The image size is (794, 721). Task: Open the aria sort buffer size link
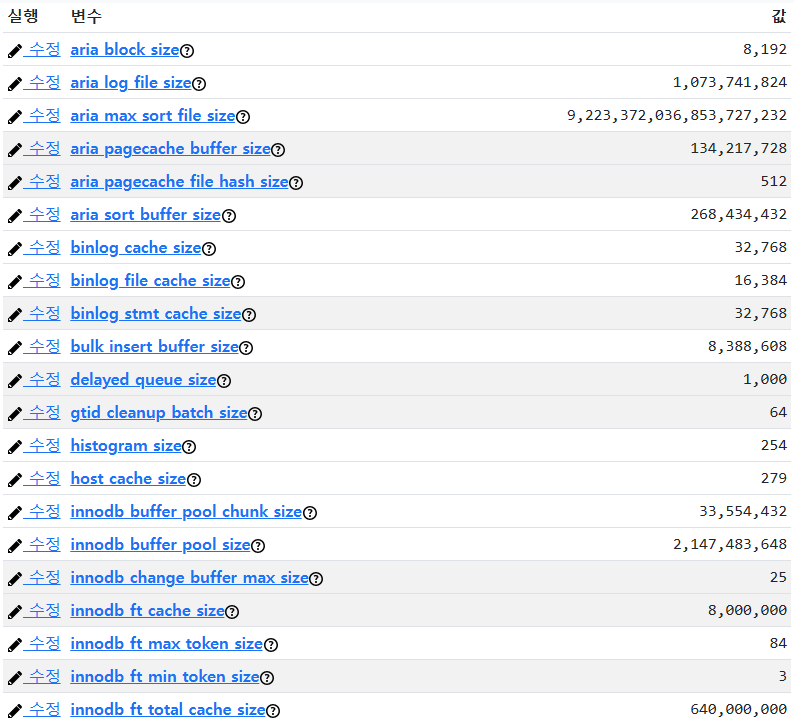click(146, 215)
